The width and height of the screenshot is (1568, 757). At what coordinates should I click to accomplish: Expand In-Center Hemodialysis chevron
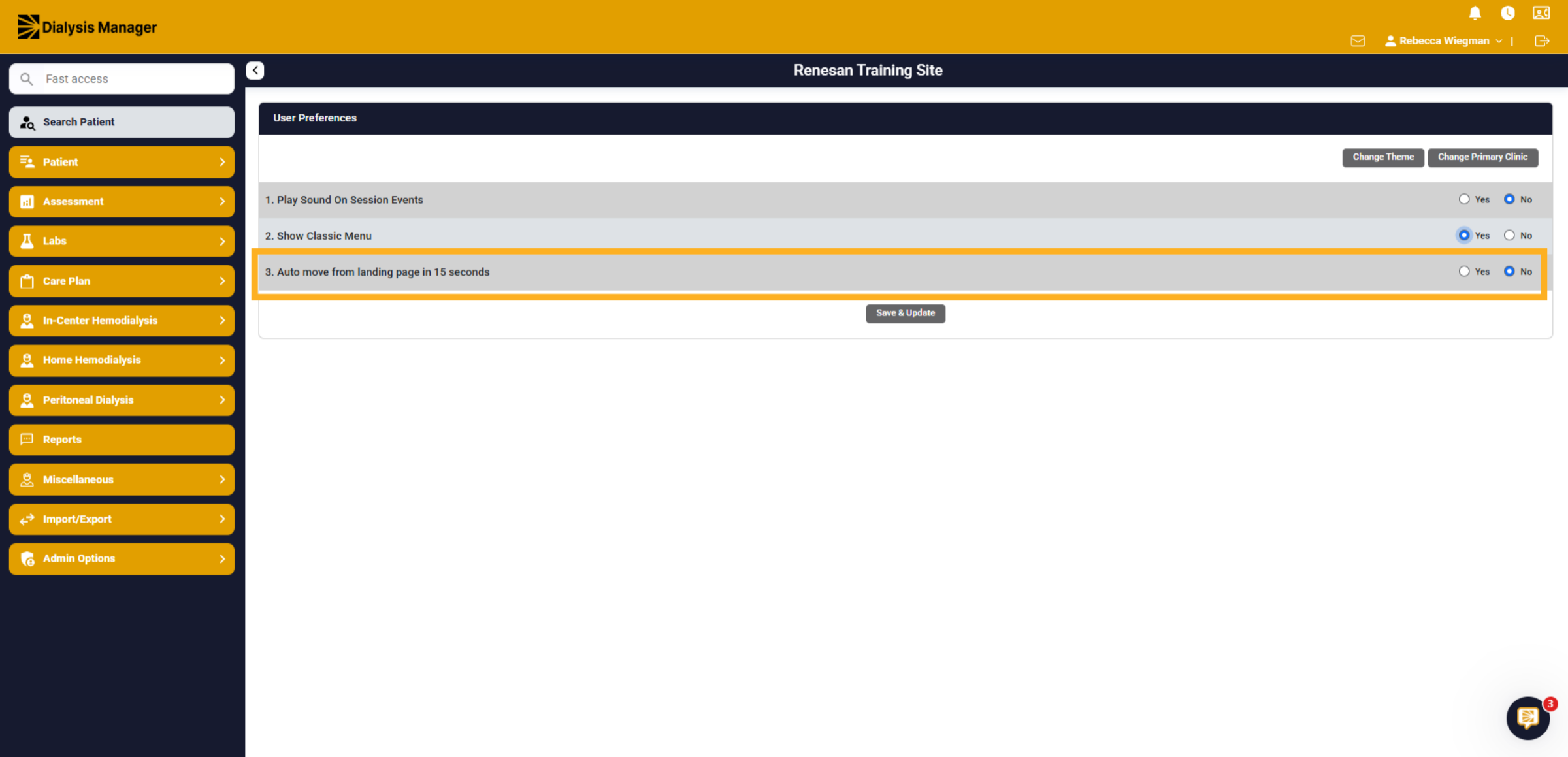click(222, 321)
